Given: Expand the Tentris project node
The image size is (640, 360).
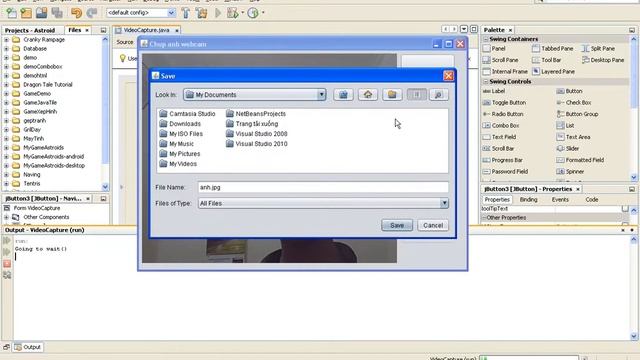Looking at the screenshot, I should click(x=6, y=183).
